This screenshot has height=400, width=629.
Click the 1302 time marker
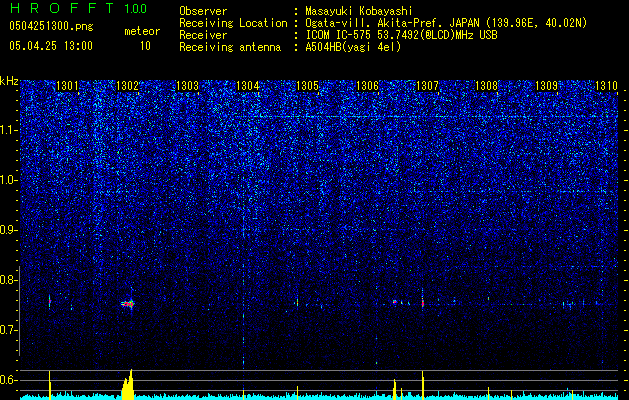127,85
